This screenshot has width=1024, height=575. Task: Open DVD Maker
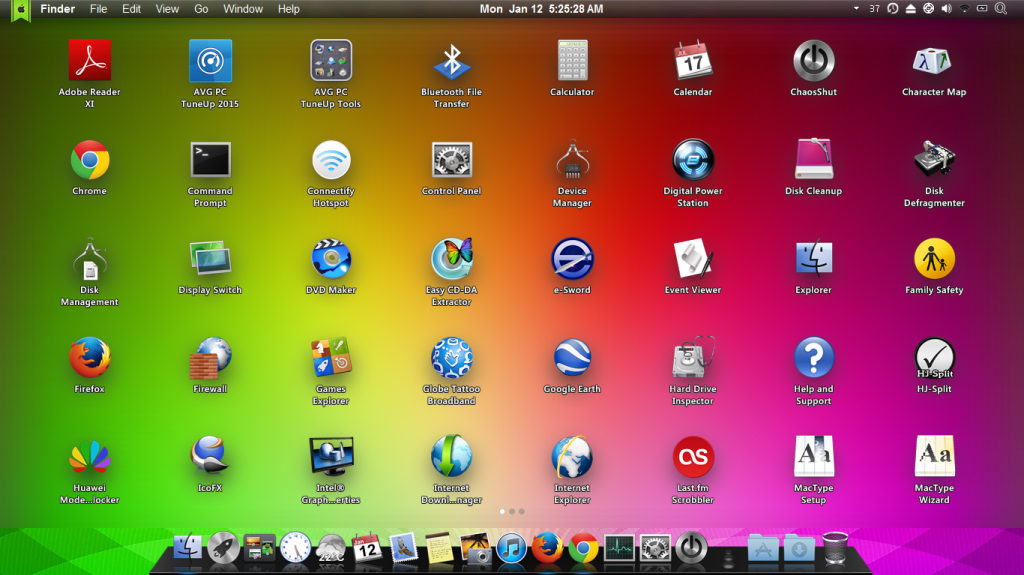331,259
